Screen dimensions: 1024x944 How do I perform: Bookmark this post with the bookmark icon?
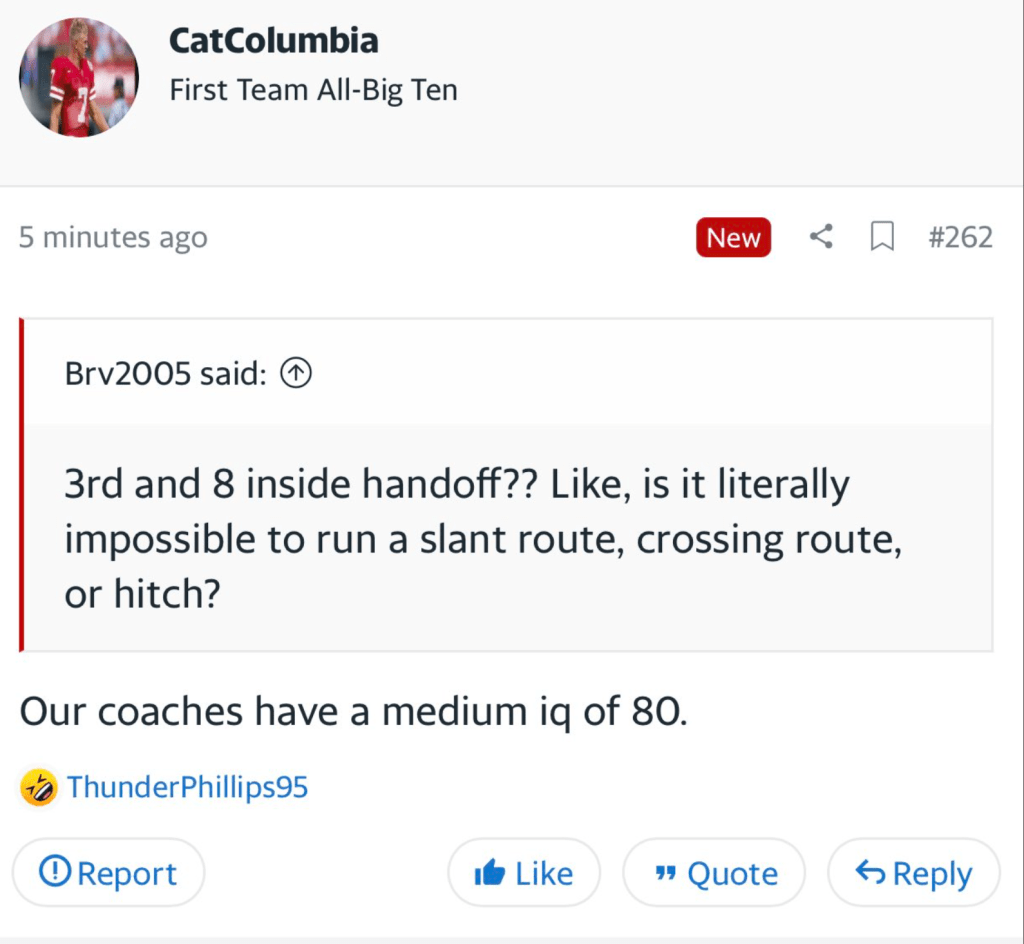click(882, 237)
